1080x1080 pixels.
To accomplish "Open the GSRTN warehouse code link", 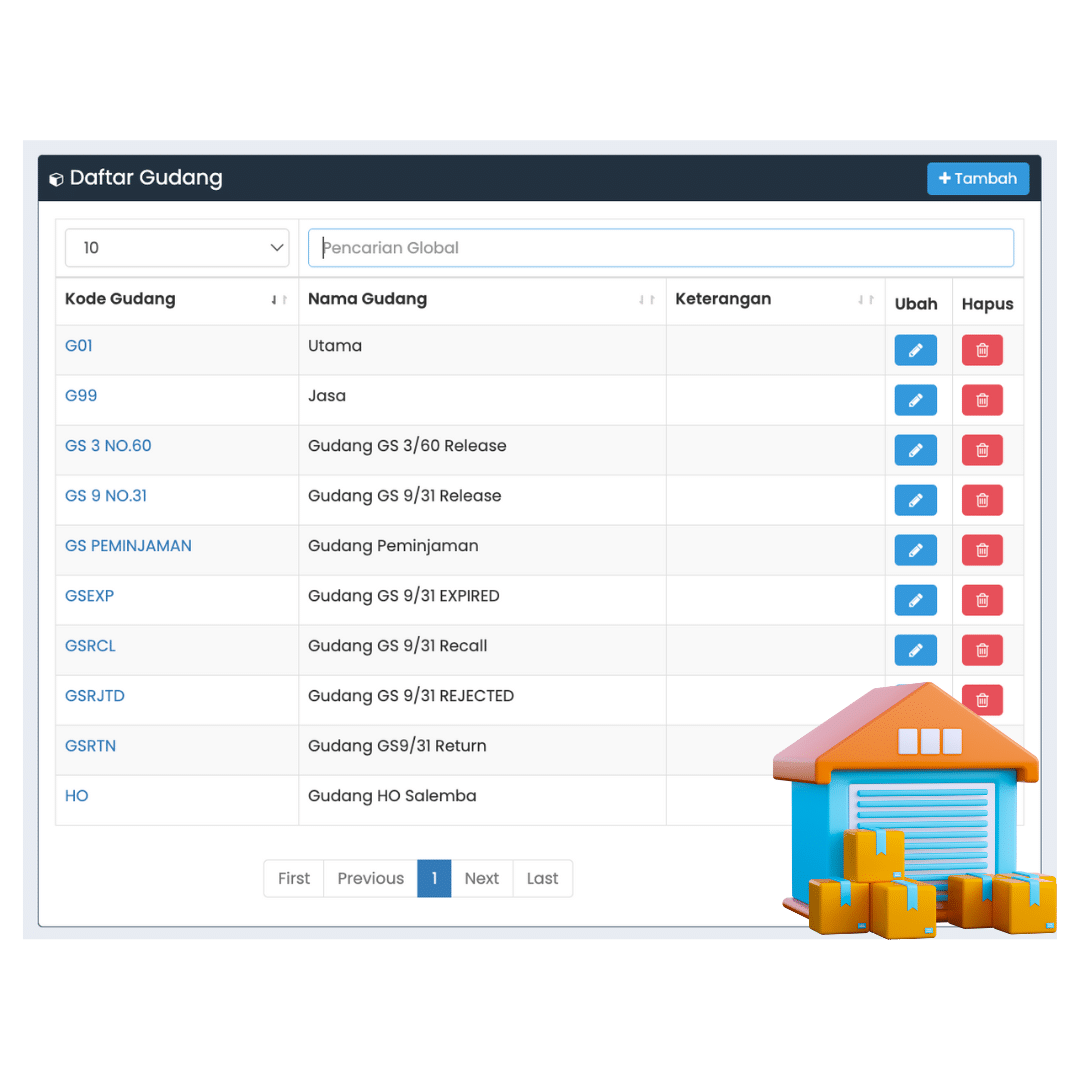I will [x=90, y=746].
